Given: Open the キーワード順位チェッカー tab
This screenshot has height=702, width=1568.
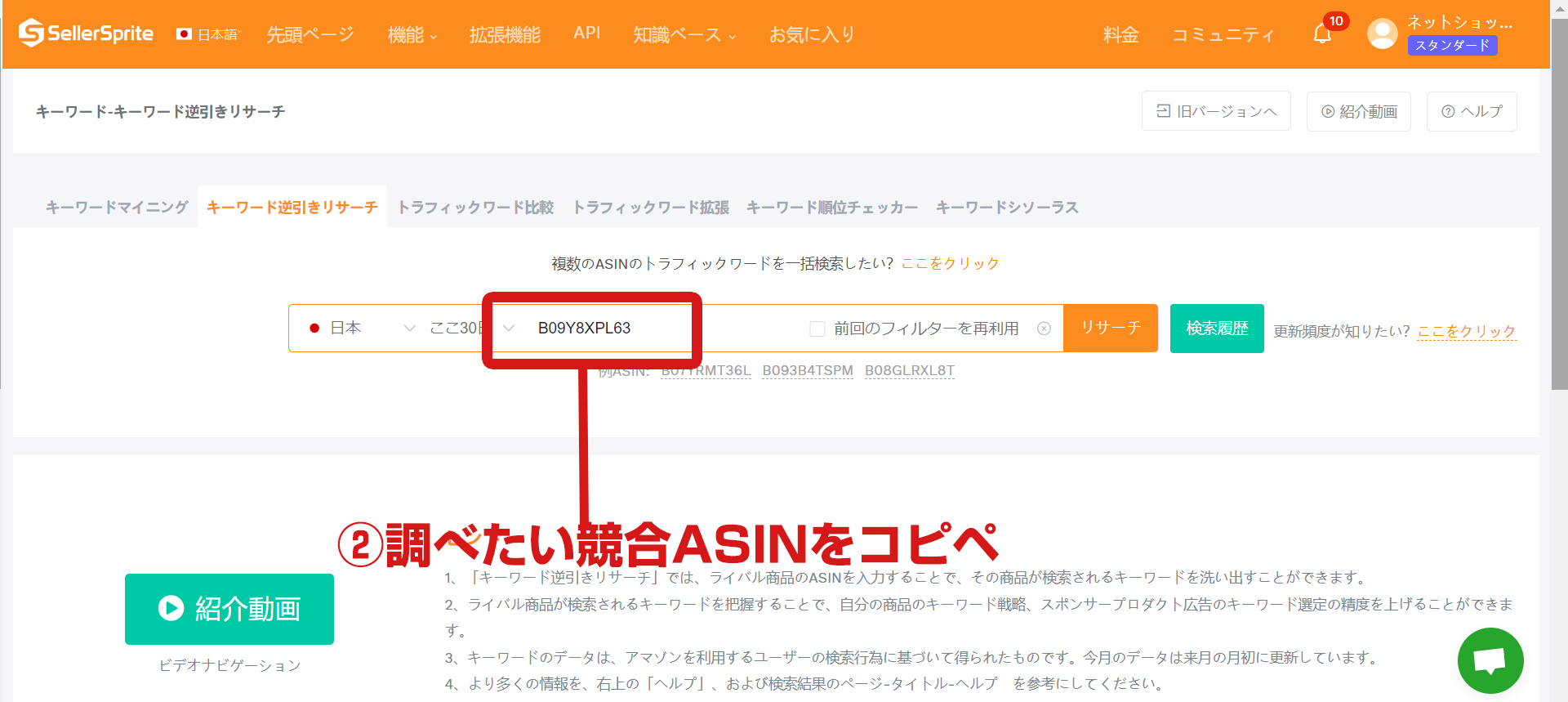Looking at the screenshot, I should click(x=832, y=208).
